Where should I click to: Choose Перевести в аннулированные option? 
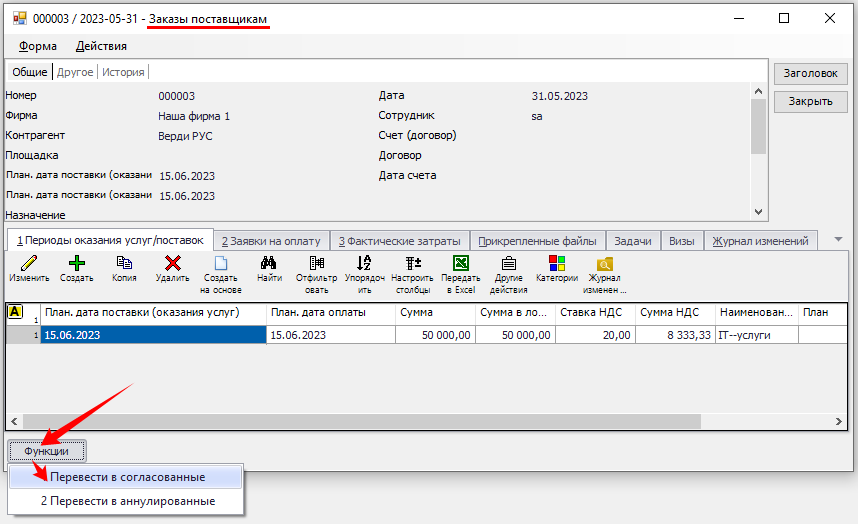(127, 501)
